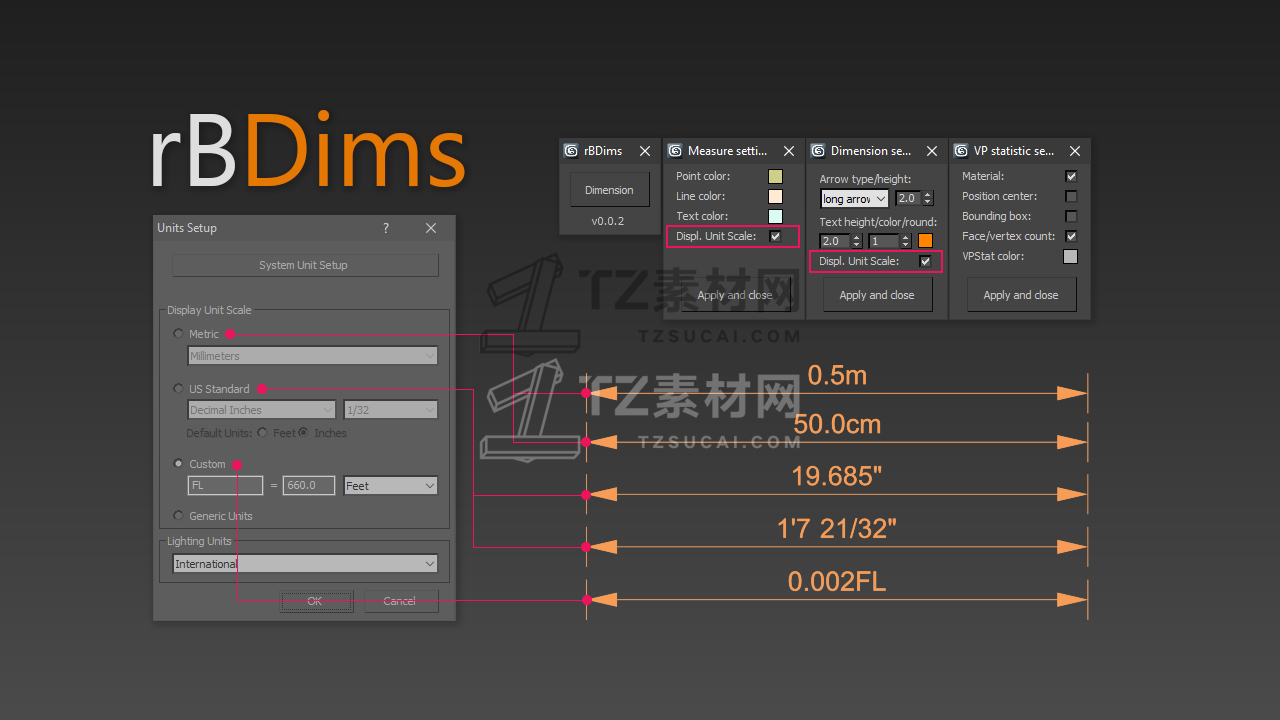
Task: Click the text height spinner arrows
Action: pos(856,241)
